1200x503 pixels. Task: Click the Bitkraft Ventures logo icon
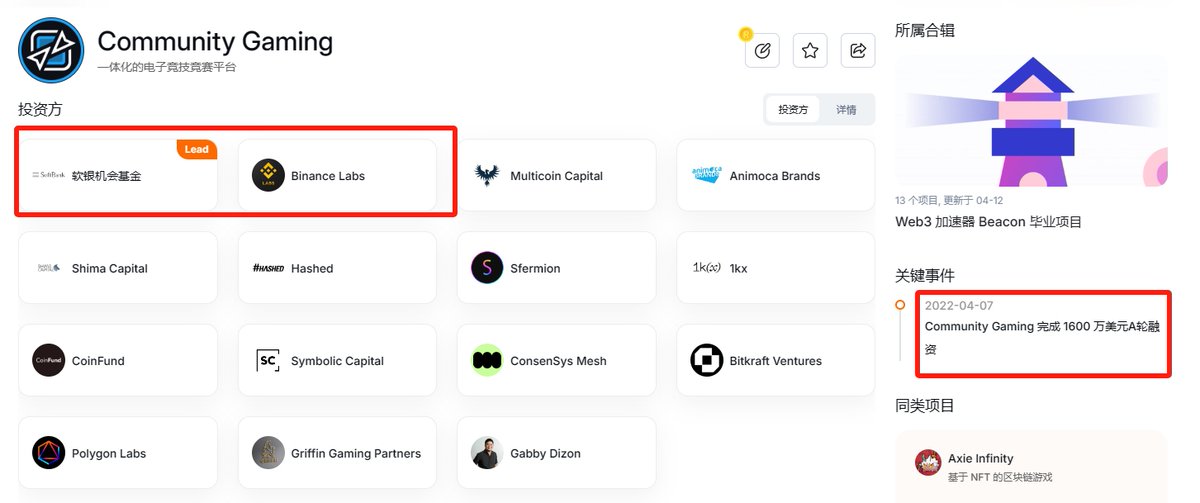pyautogui.click(x=707, y=360)
